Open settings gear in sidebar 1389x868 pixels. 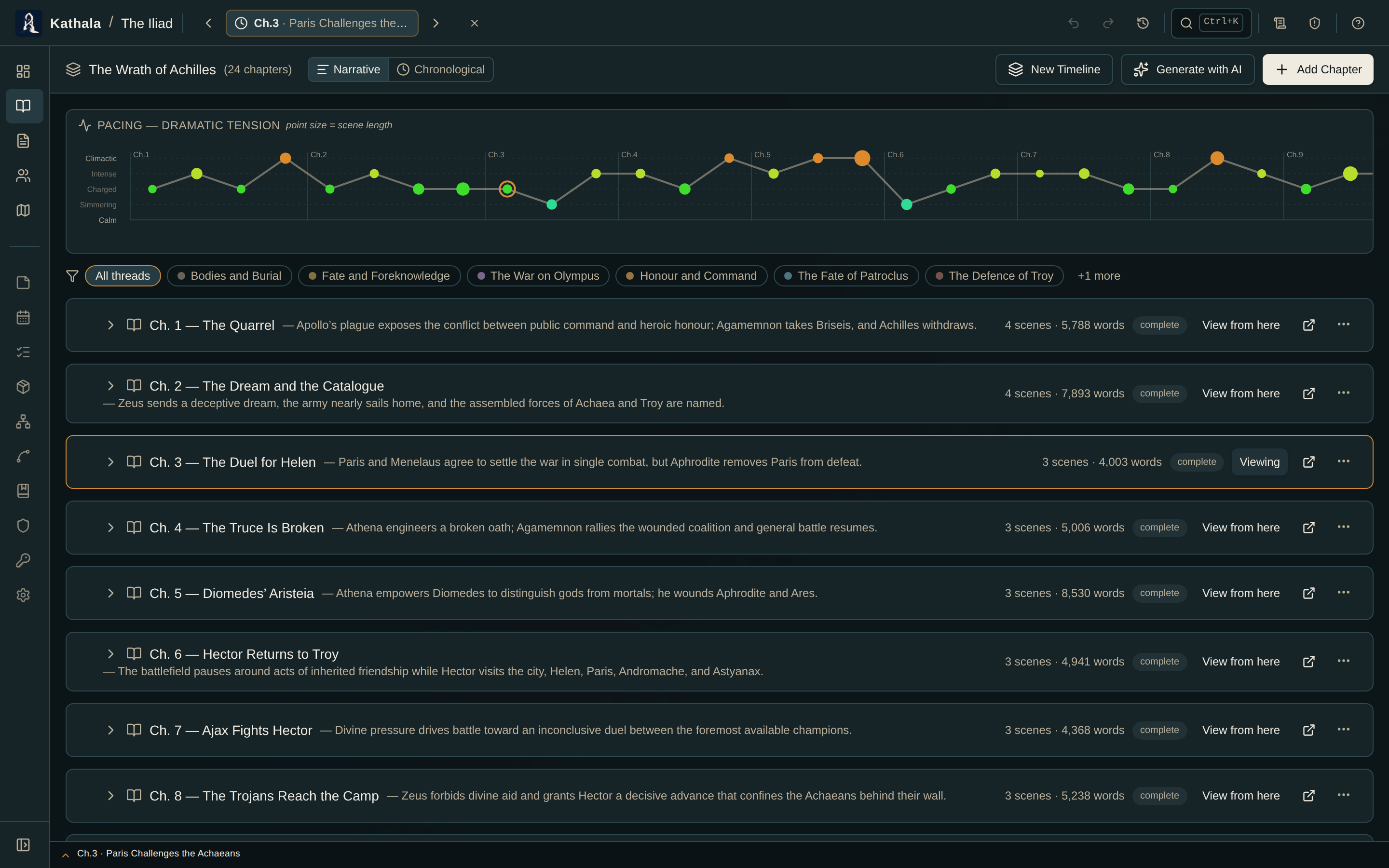(23, 596)
